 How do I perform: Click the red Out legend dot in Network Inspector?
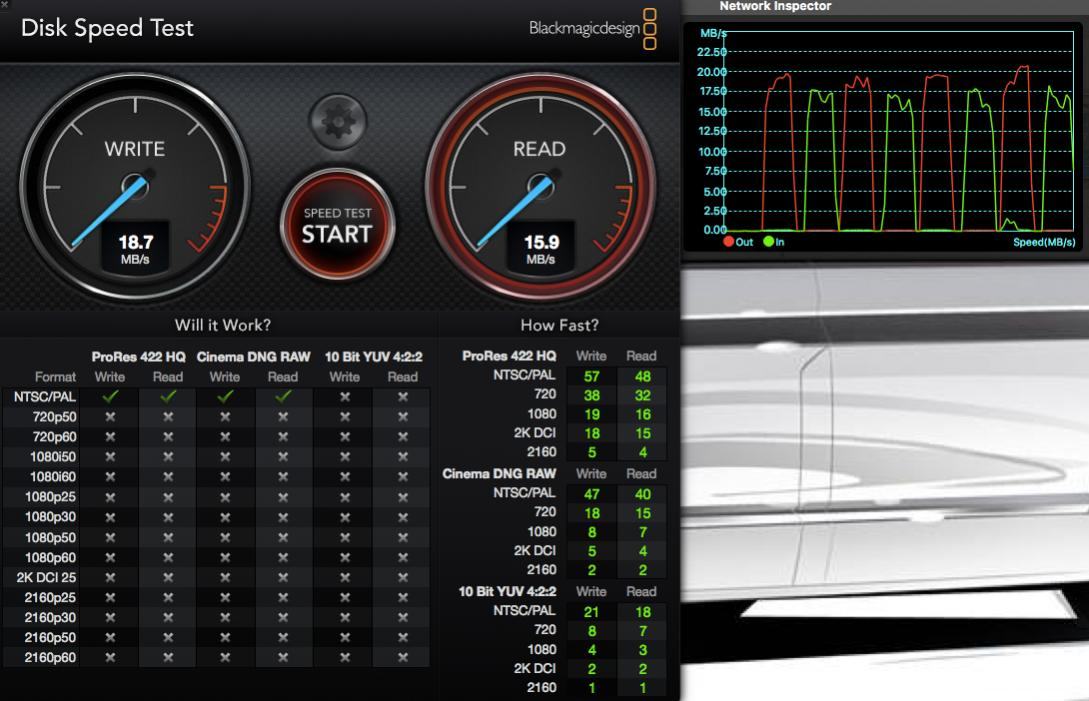pyautogui.click(x=729, y=242)
